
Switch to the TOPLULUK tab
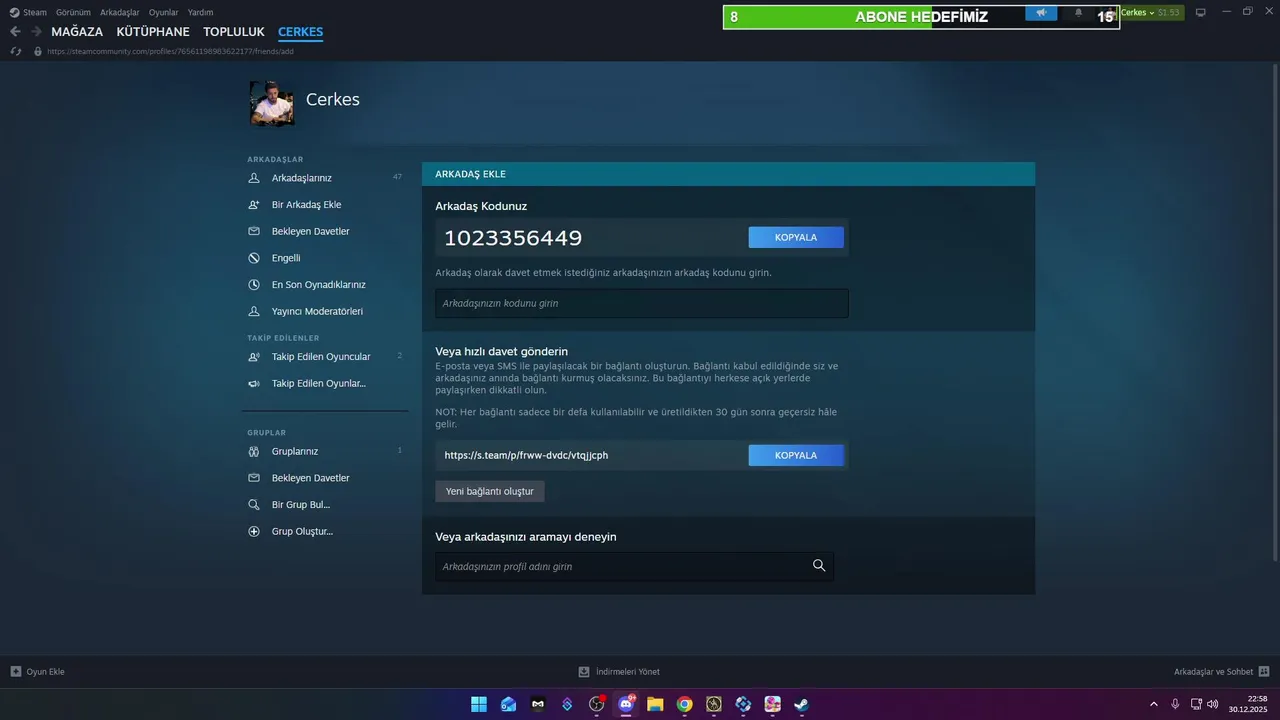pyautogui.click(x=234, y=32)
